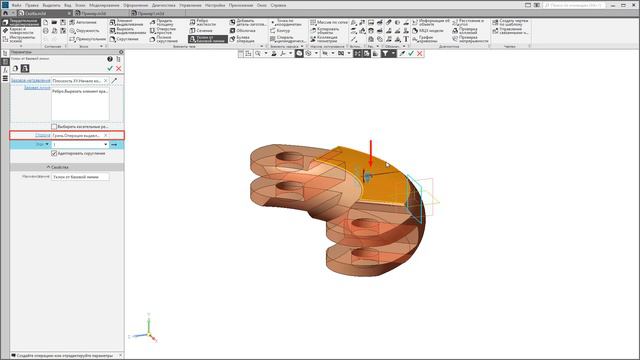Click confirm checkmark in viewport toolbar
Image resolution: width=640 pixels, height=360 pixels.
(411, 53)
